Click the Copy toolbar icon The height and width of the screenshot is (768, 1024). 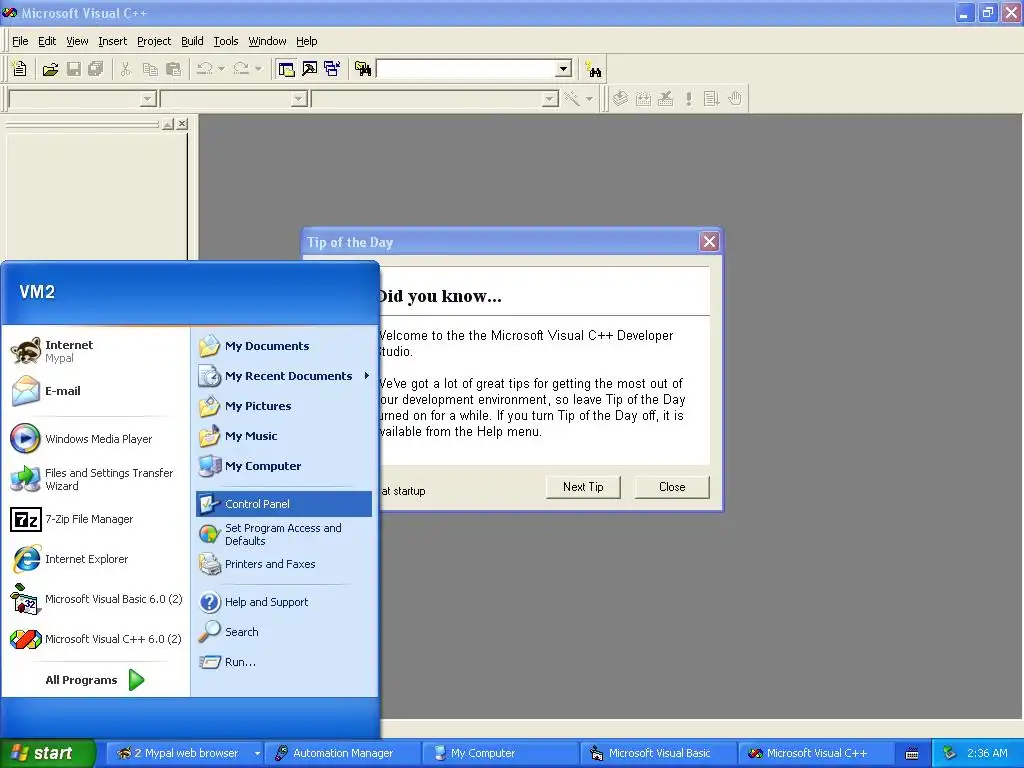click(150, 69)
